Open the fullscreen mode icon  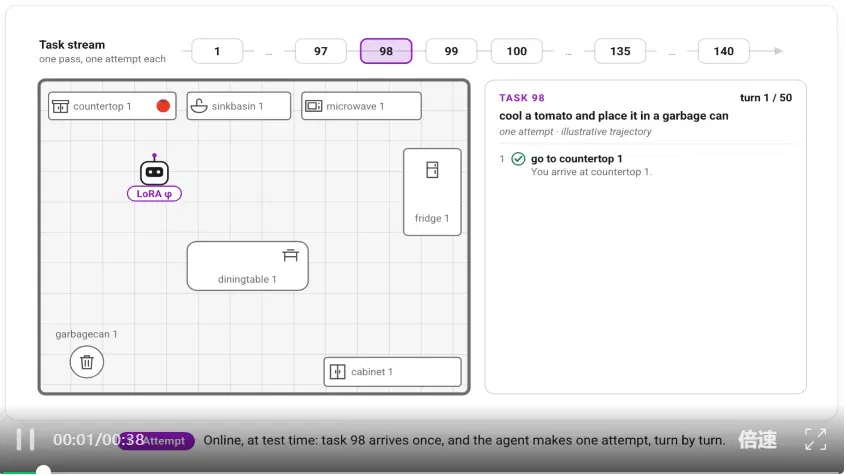click(815, 439)
